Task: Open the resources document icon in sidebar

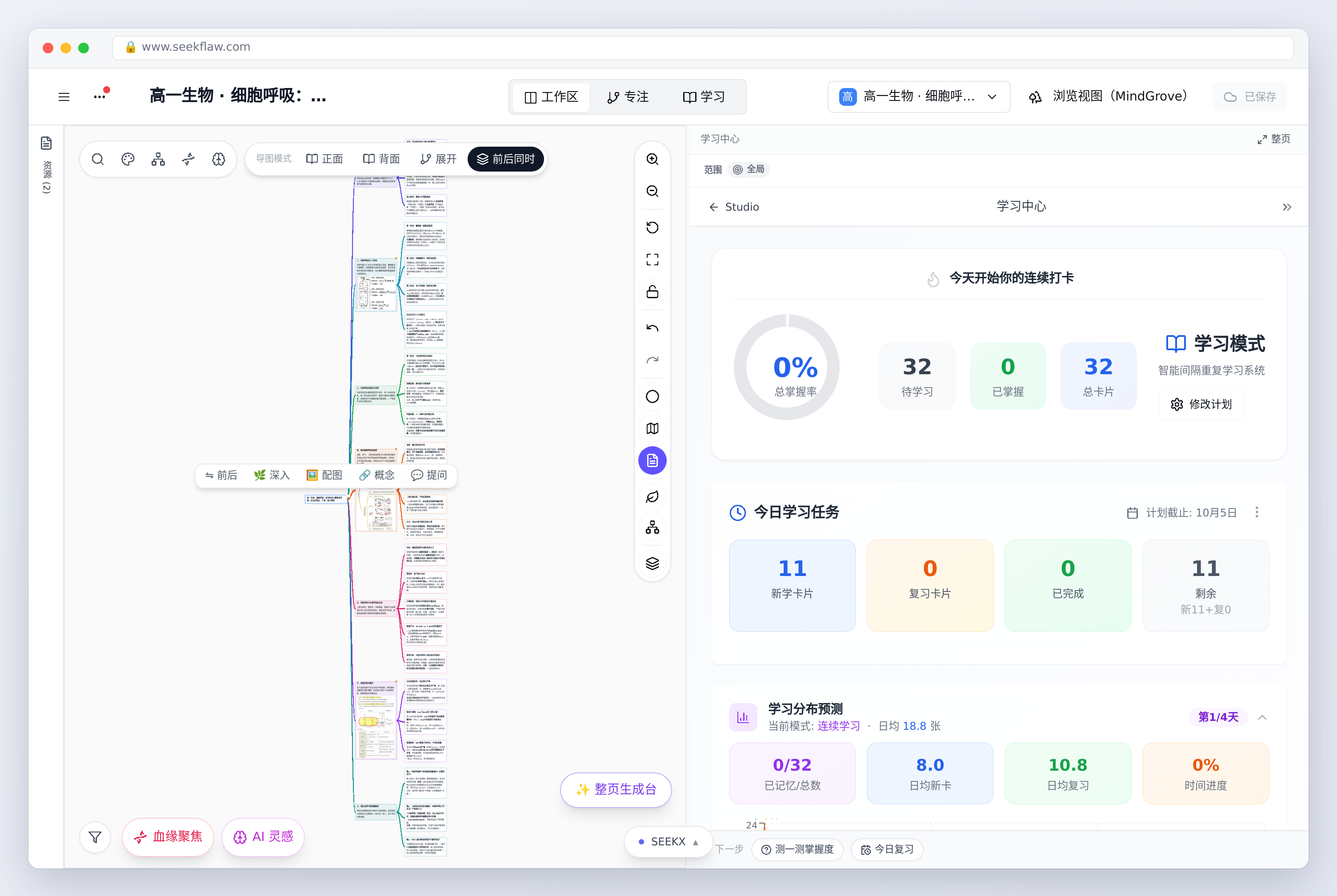Action: [x=46, y=143]
